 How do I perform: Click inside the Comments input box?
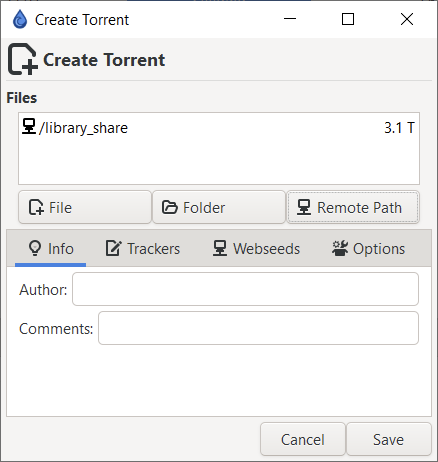258,328
